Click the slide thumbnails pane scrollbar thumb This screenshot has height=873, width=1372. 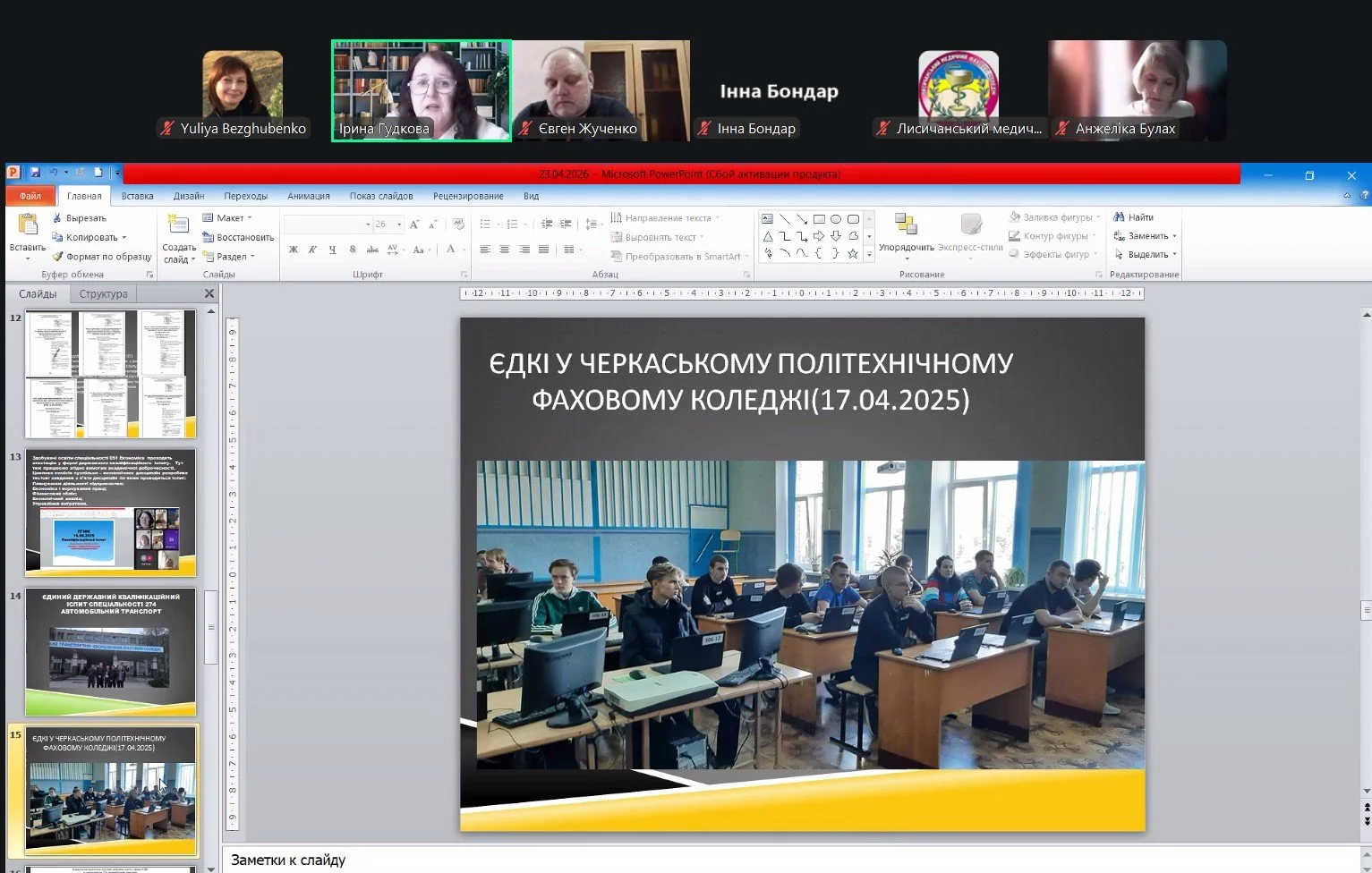tap(211, 627)
